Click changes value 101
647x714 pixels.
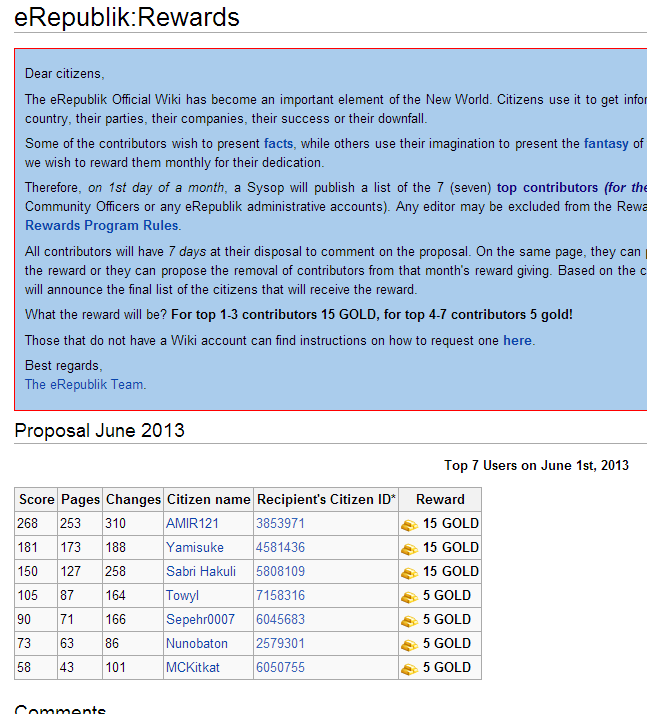(x=115, y=668)
